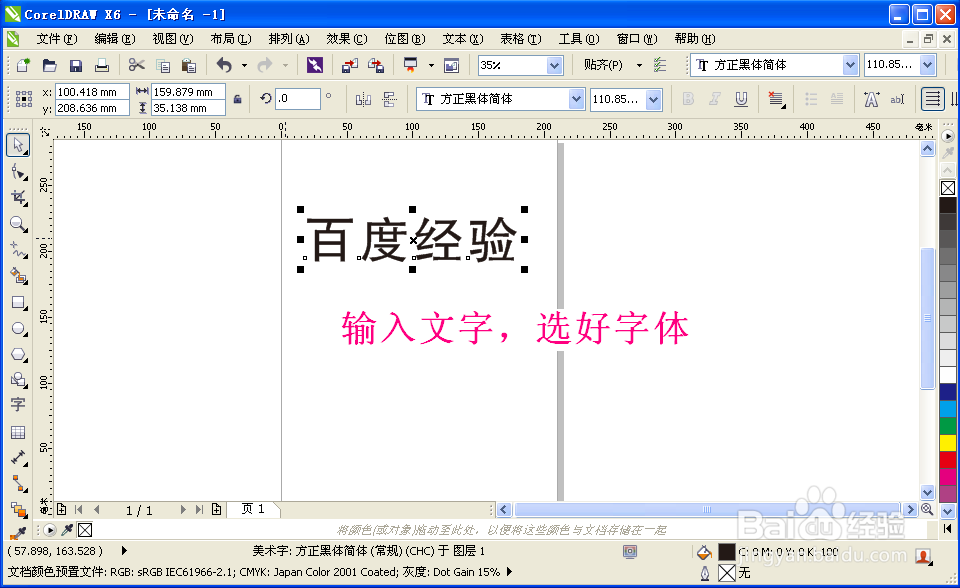Select the Basic shapes tool
This screenshot has height=588, width=960.
18,380
